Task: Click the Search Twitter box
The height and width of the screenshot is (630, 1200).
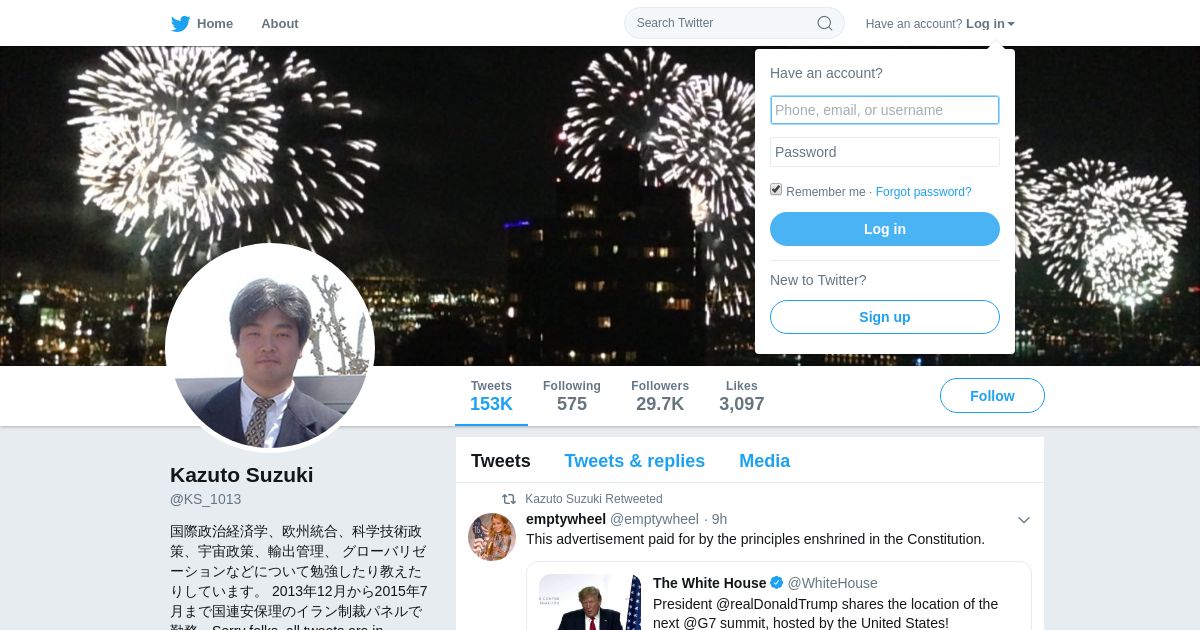Action: pos(734,23)
